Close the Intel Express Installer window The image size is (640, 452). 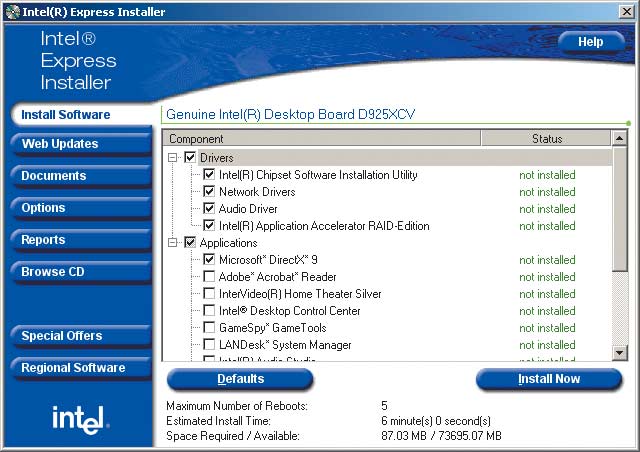[x=627, y=11]
